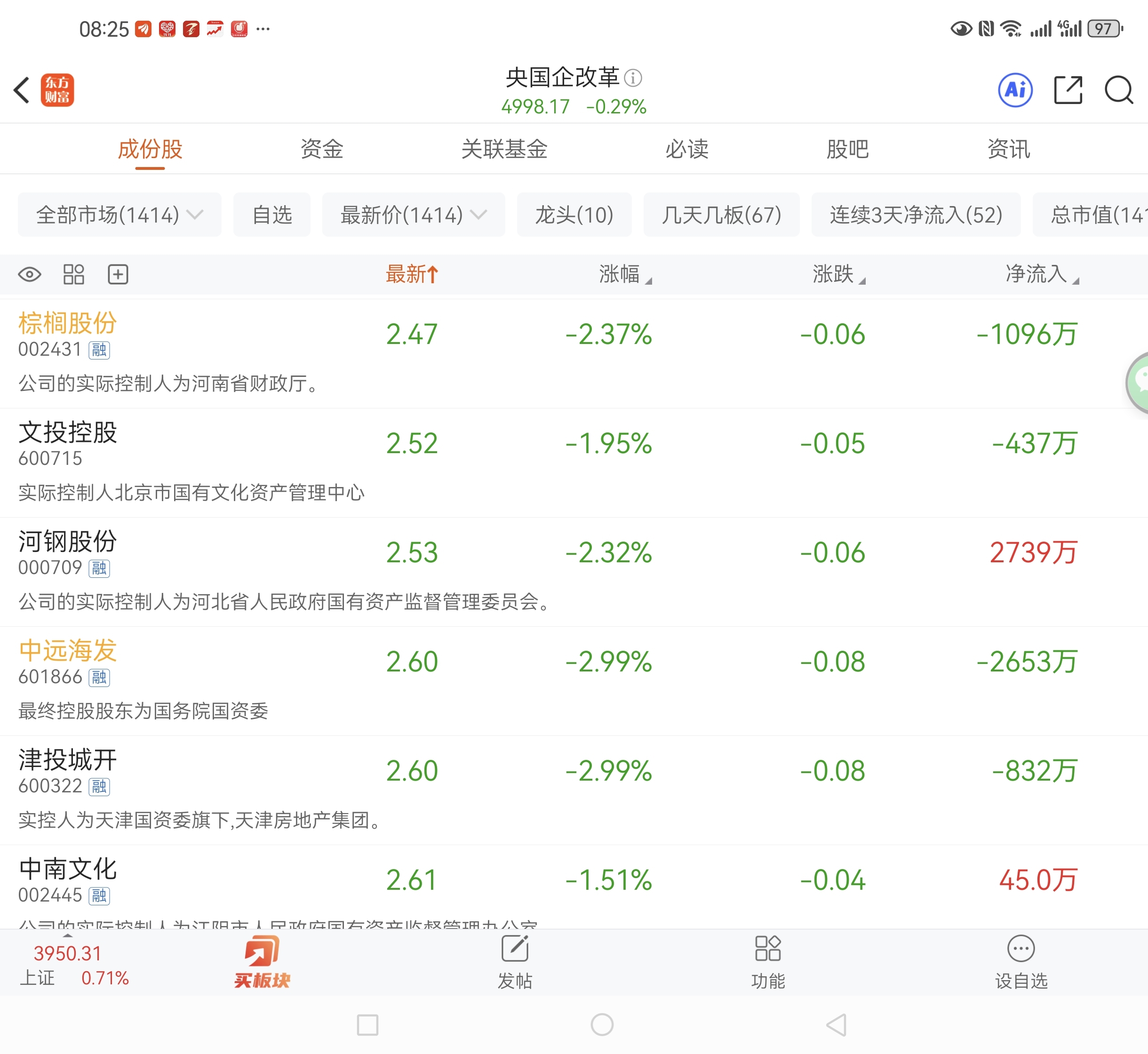Switch to the 资金 tab
1148x1054 pixels.
[322, 150]
